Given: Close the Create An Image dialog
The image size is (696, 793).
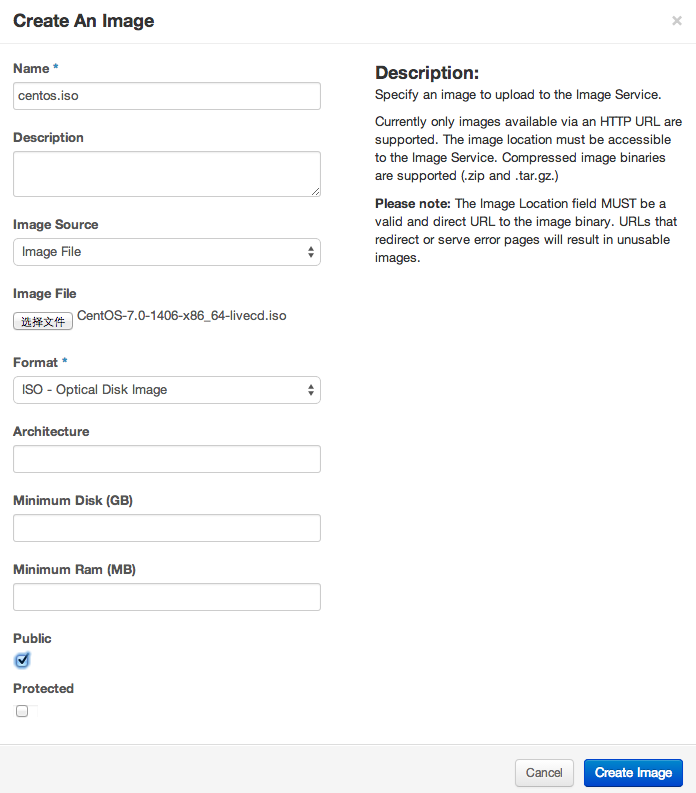Looking at the screenshot, I should [x=676, y=21].
